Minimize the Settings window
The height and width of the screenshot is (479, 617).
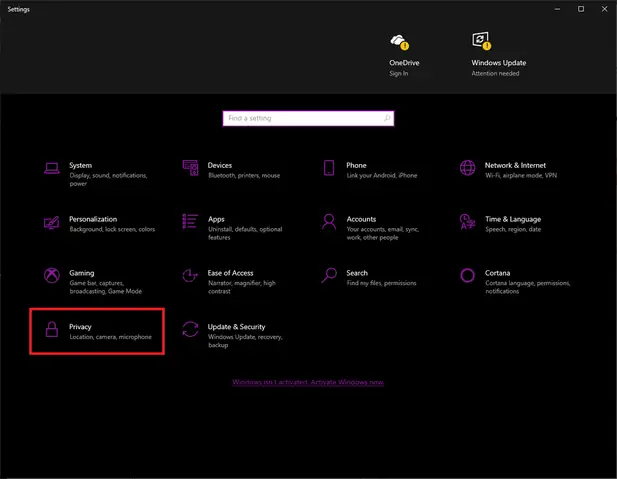point(557,9)
